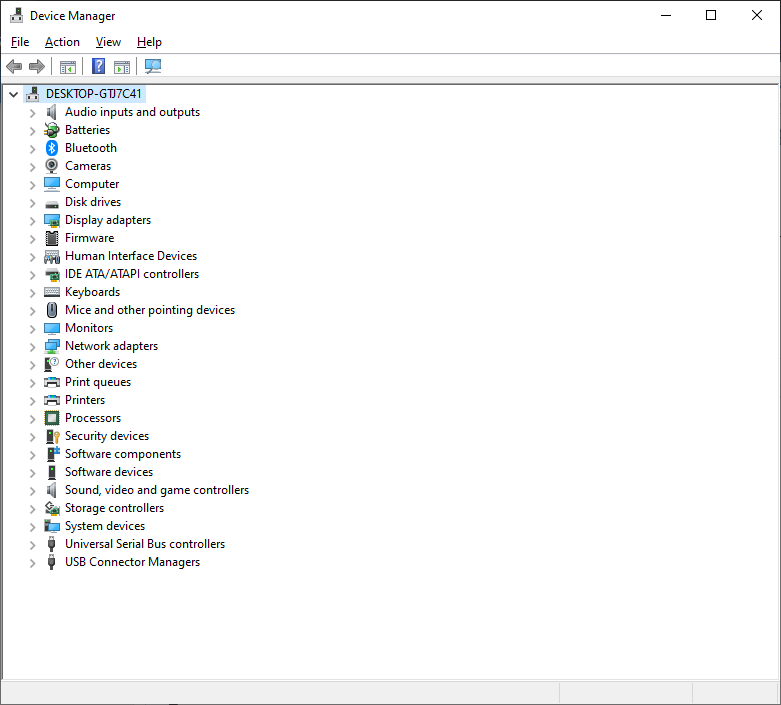Click the Device Manager title bar icon
This screenshot has width=781, height=705.
(x=16, y=15)
